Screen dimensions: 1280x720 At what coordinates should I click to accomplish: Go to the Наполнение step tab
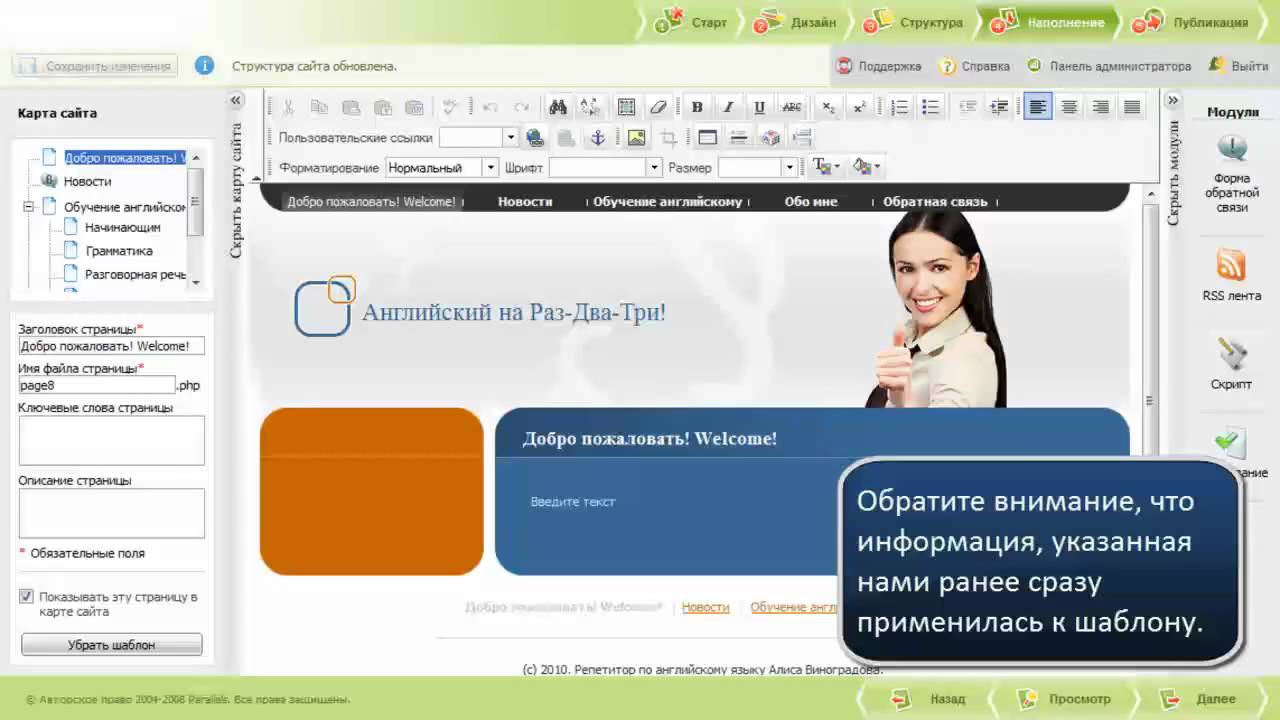click(1049, 22)
